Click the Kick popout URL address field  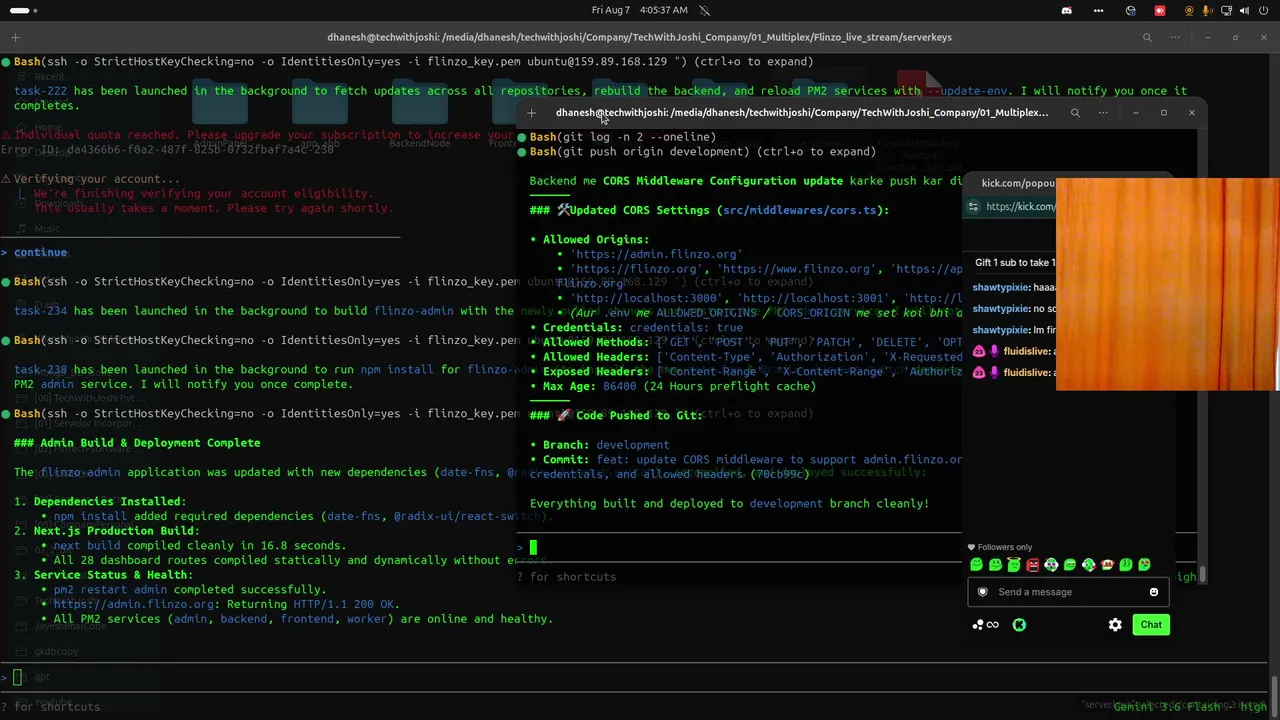1020,207
